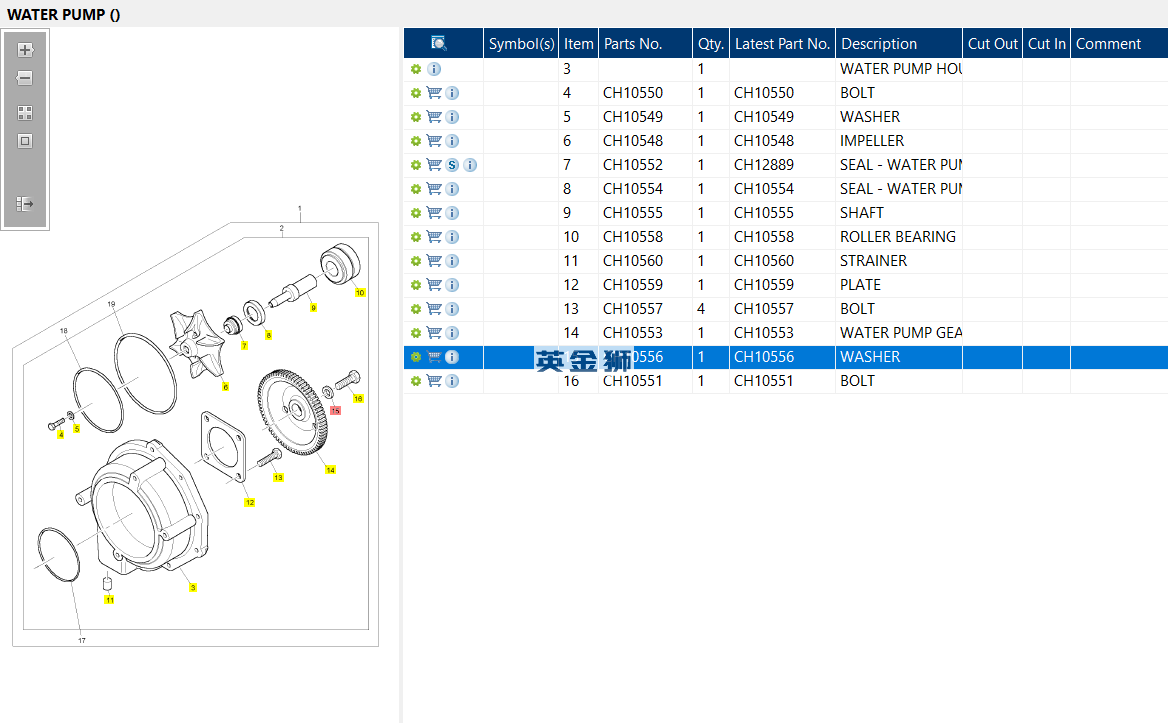The height and width of the screenshot is (723, 1168).
Task: Select callout 14 on the gear diagram
Action: (330, 469)
